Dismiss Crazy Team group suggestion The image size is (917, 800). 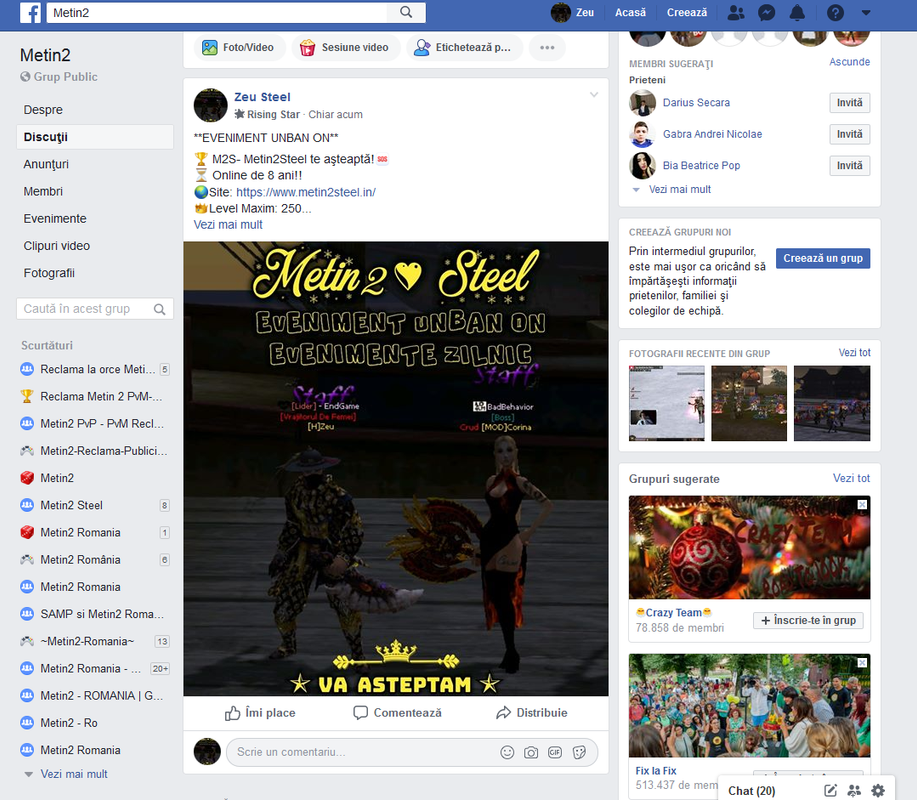tap(862, 505)
